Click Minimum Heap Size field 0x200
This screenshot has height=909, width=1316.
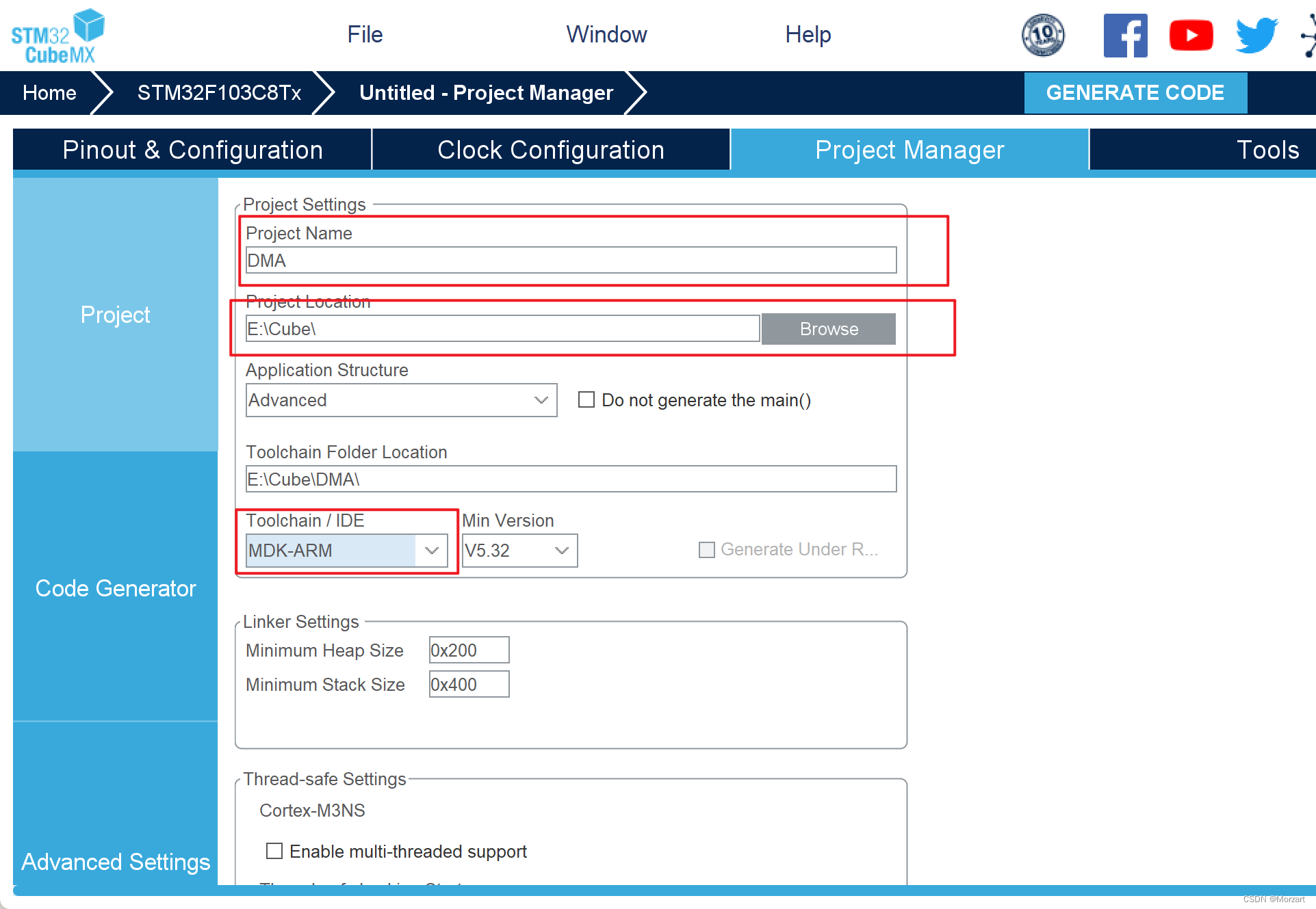point(469,650)
